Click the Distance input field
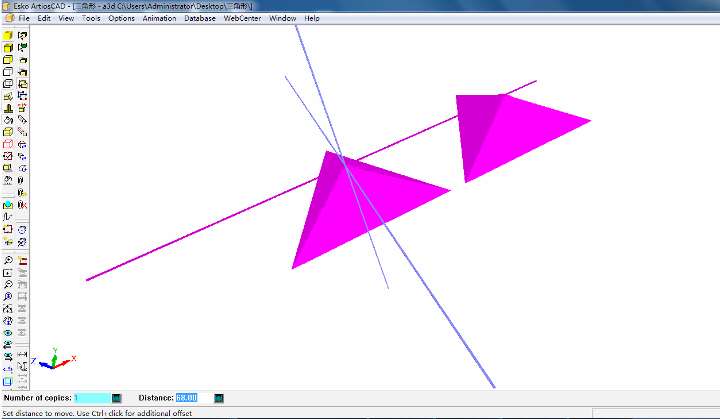Viewport: 720px width, 419px height. coord(187,398)
